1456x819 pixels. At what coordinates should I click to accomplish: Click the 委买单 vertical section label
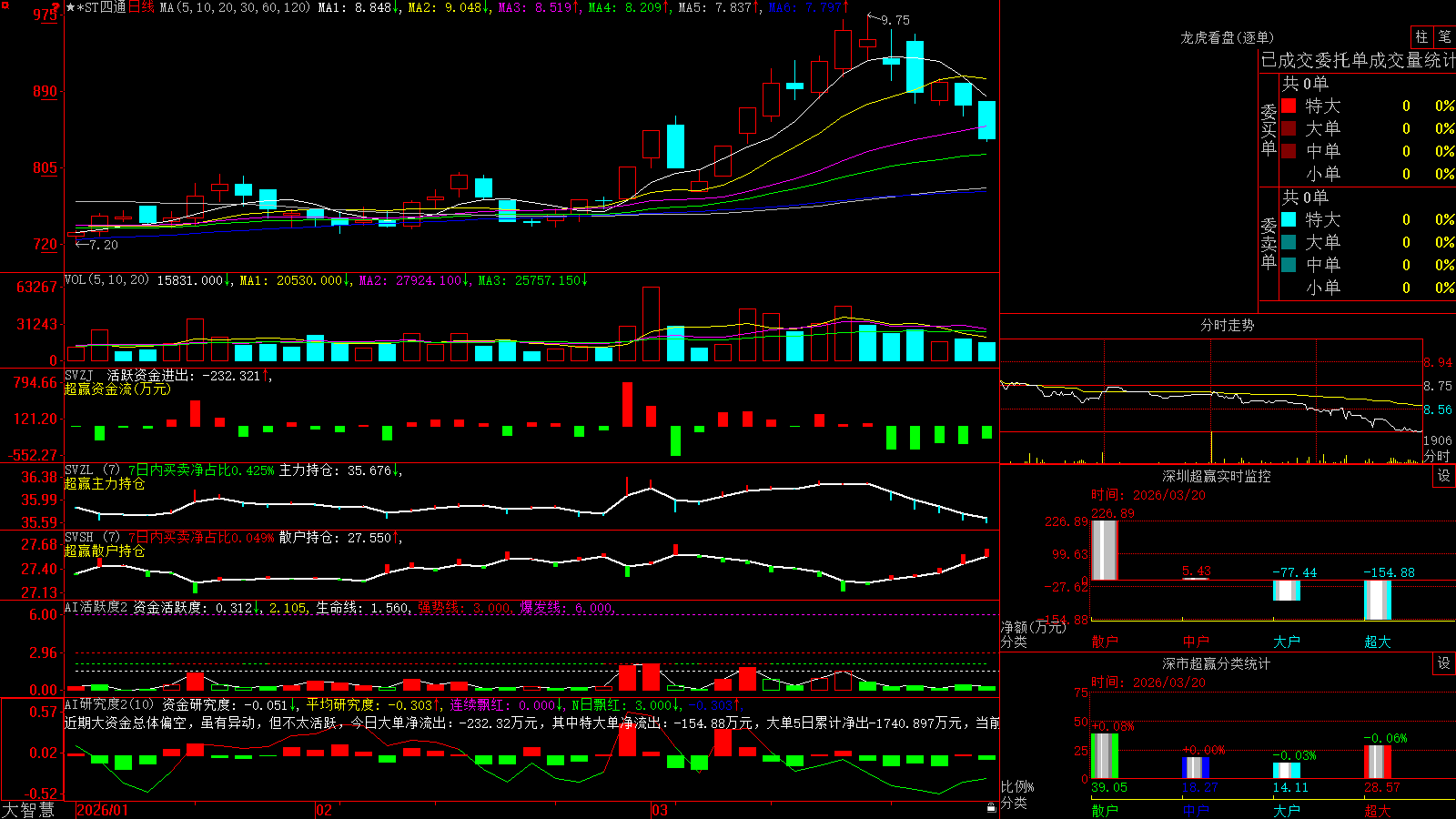pyautogui.click(x=1269, y=129)
